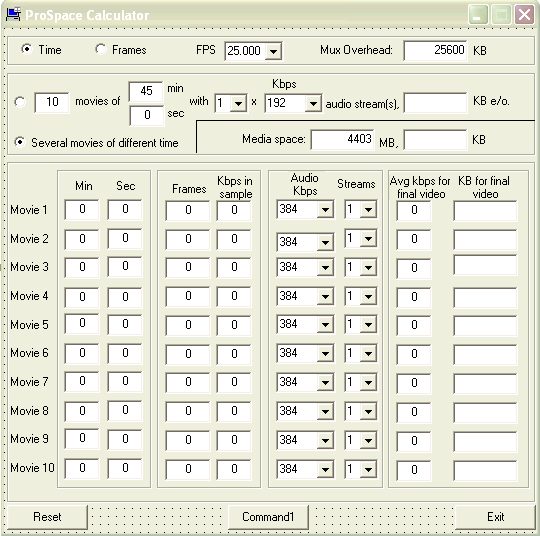Select the '10 movies of' radio option
The image size is (540, 536).
(x=20, y=102)
